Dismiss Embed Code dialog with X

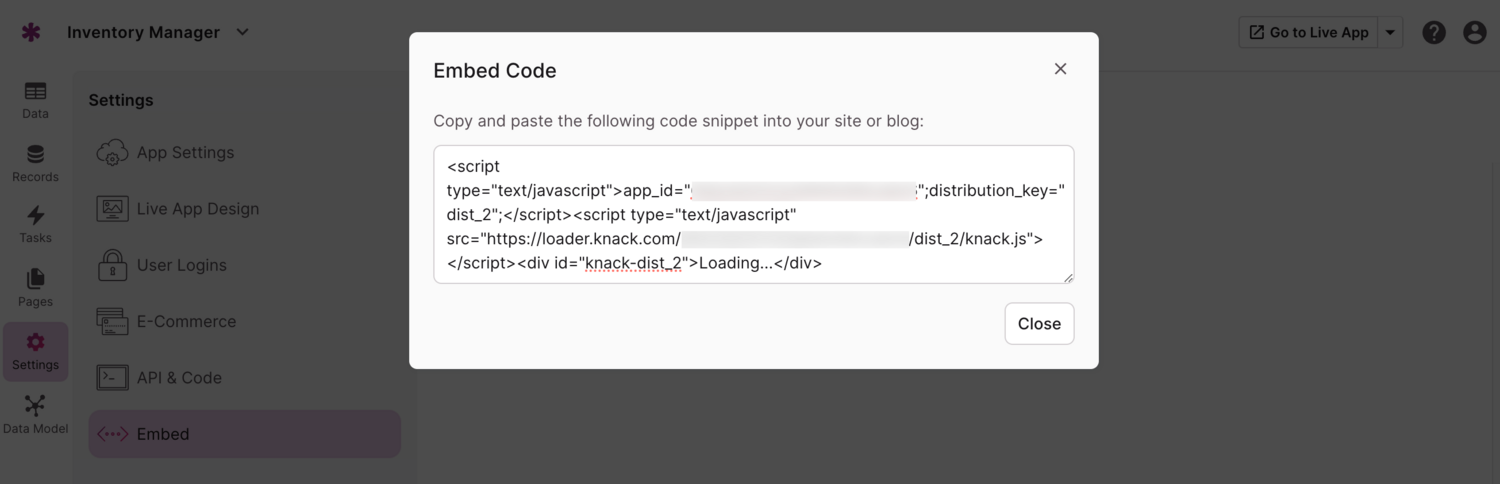point(1060,69)
